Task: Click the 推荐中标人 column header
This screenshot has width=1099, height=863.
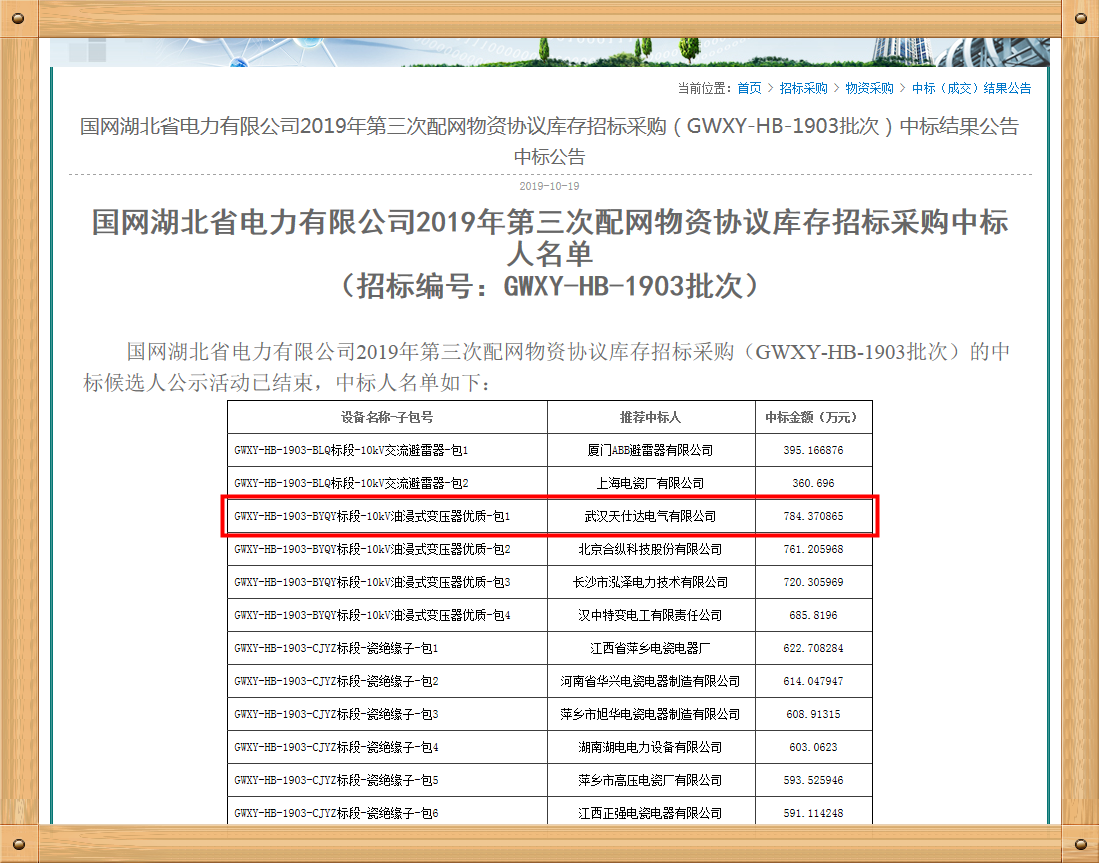Action: (x=650, y=417)
